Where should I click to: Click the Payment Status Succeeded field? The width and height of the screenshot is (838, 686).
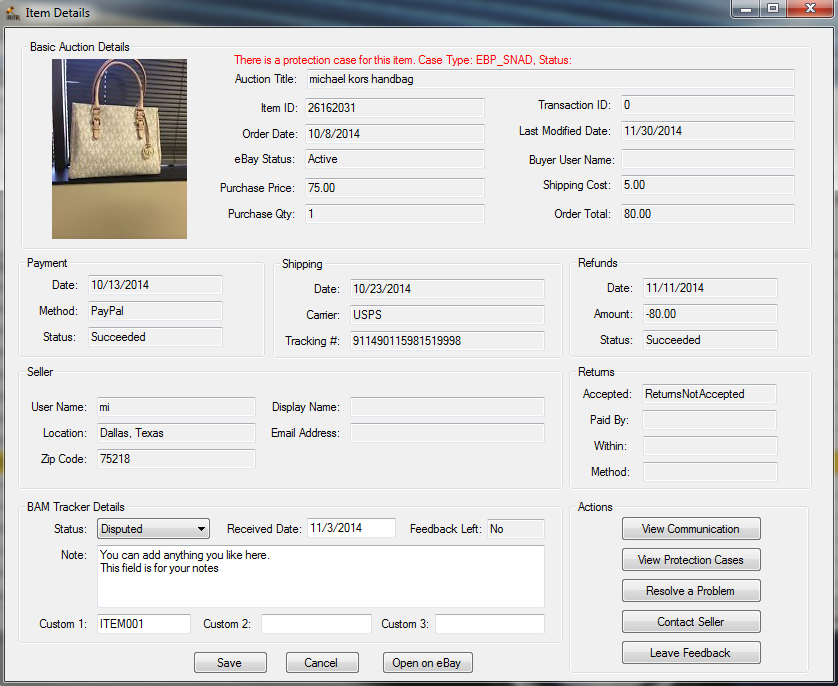(155, 337)
